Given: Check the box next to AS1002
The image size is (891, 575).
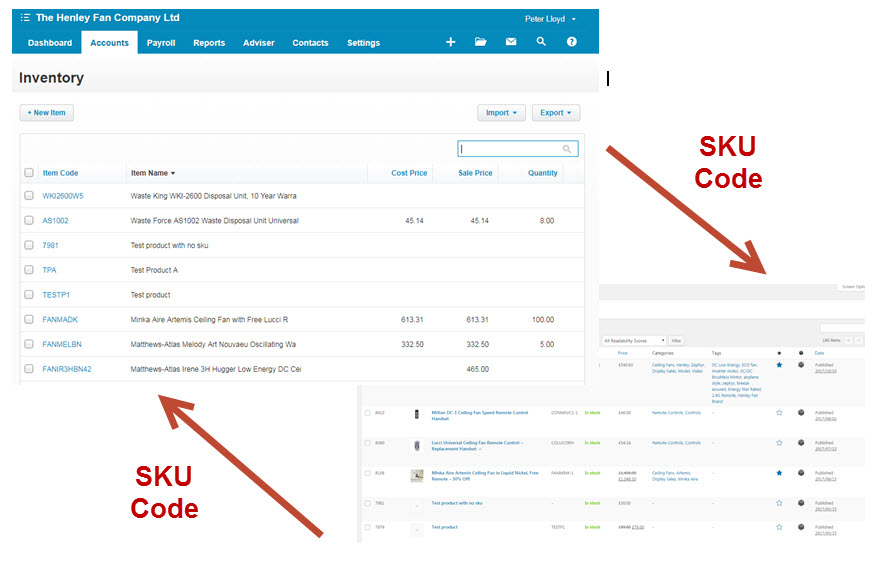Looking at the screenshot, I should 29,221.
